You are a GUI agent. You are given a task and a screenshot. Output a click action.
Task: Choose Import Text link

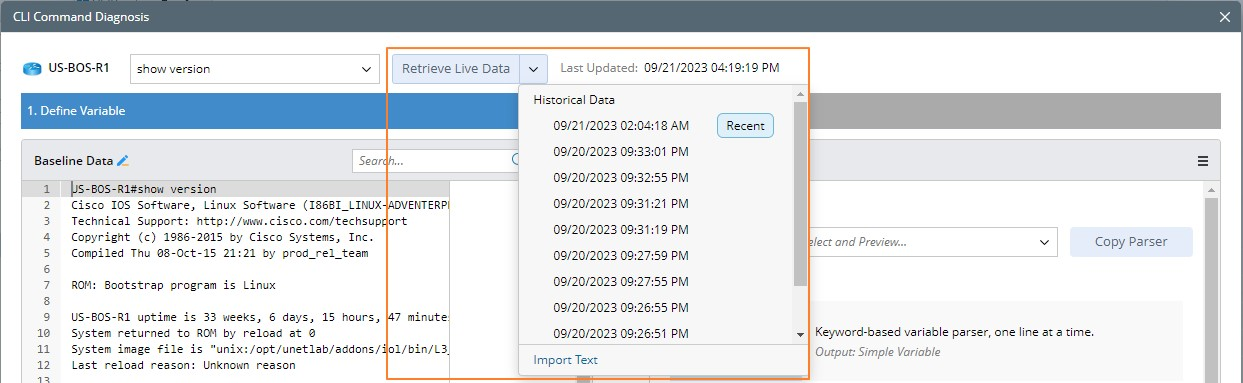[566, 360]
